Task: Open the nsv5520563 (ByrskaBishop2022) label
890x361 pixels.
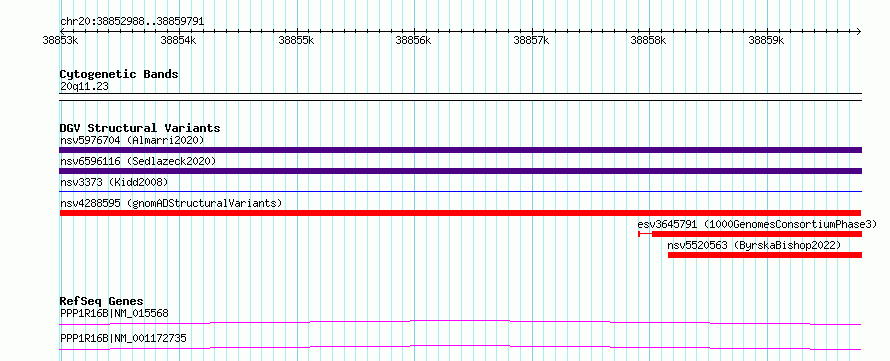Action: click(754, 245)
